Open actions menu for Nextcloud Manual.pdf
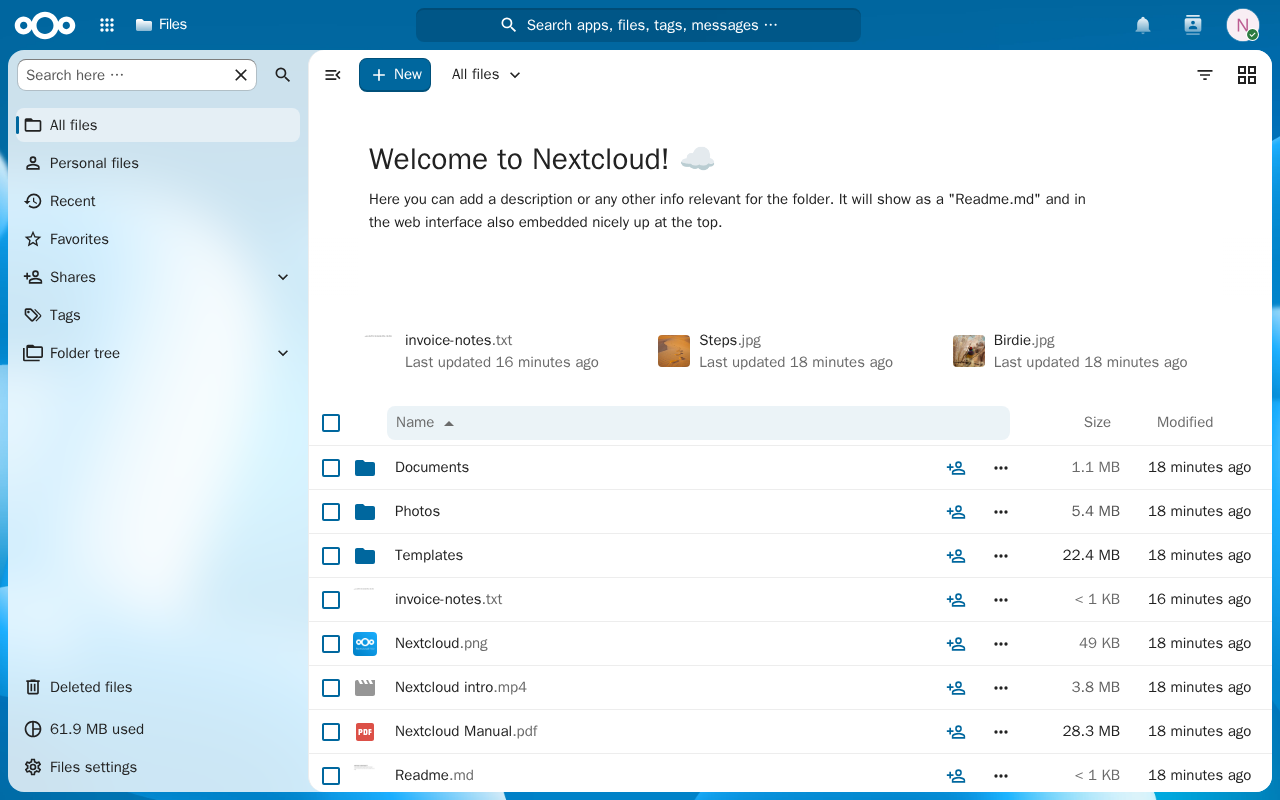This screenshot has height=800, width=1280. [x=1001, y=732]
